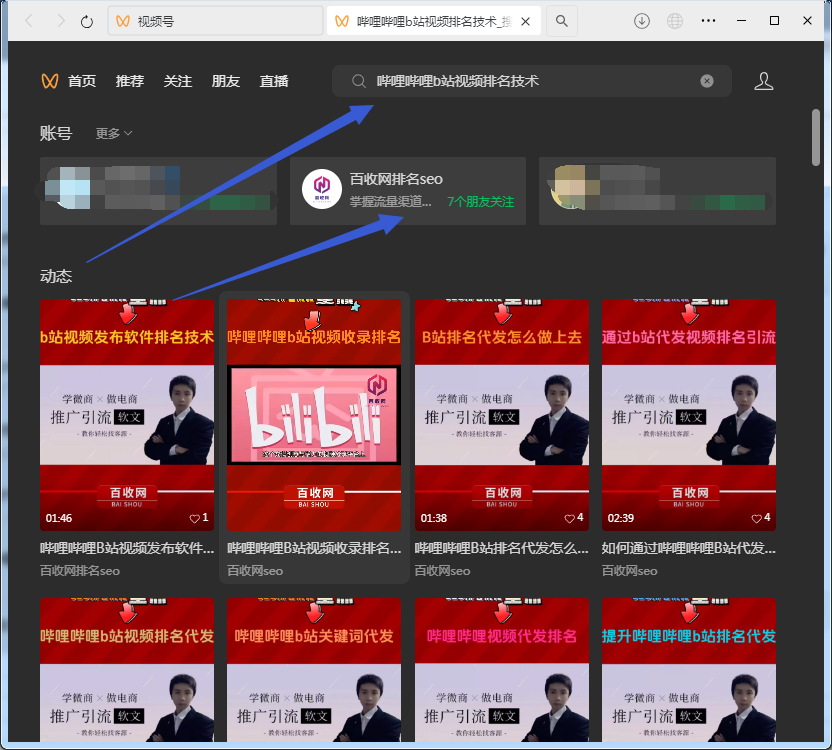Viewport: 832px width, 750px height.
Task: Play the 通过b站代发视频排名引流 video thumbnail
Action: point(689,415)
